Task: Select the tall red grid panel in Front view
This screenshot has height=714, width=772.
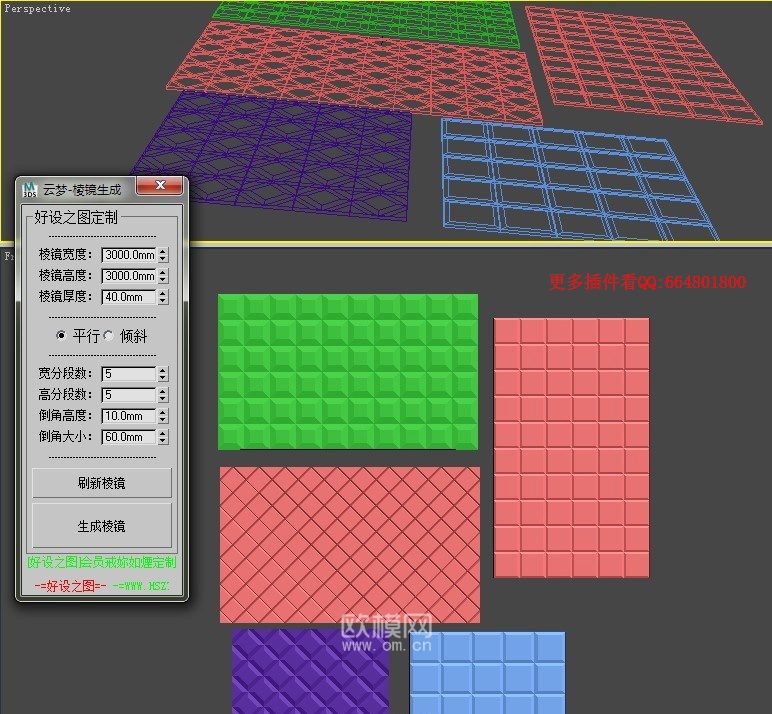Action: 571,448
